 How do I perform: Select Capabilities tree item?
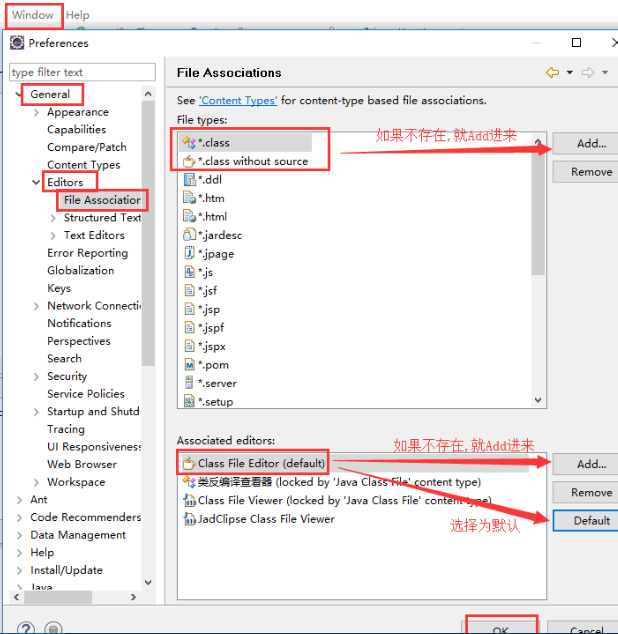tap(76, 129)
